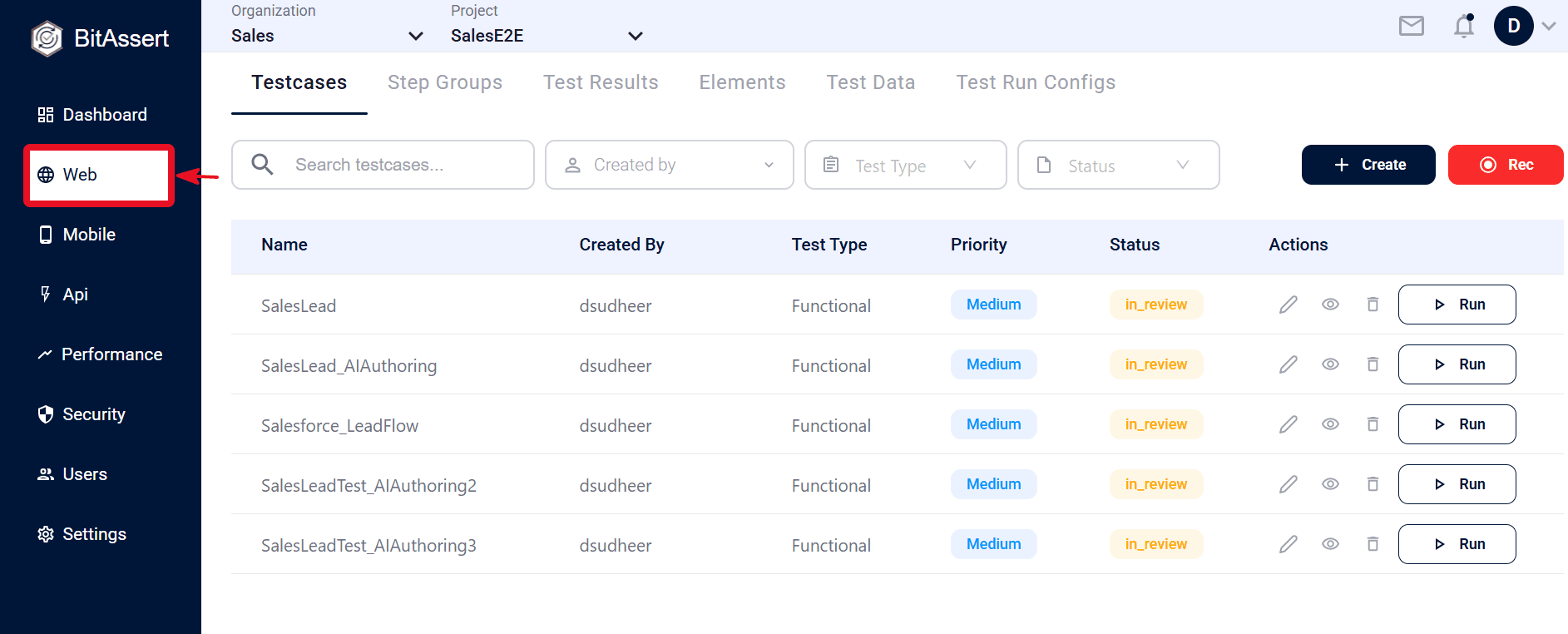1568x634 pixels.
Task: Open Settings in sidebar
Action: tap(82, 534)
